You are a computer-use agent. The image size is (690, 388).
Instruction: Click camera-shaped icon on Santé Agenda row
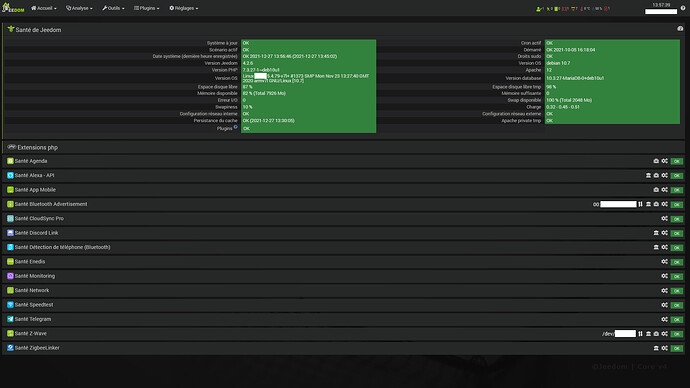[656, 161]
